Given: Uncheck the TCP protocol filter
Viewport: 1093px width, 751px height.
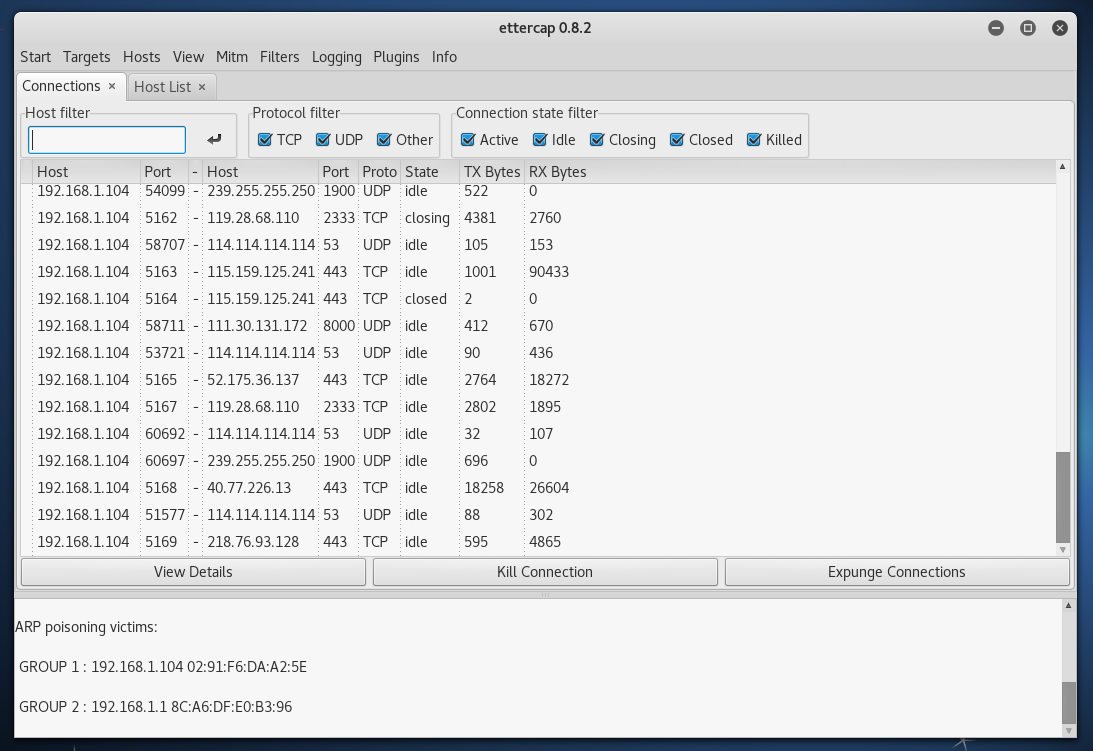Looking at the screenshot, I should [x=265, y=139].
